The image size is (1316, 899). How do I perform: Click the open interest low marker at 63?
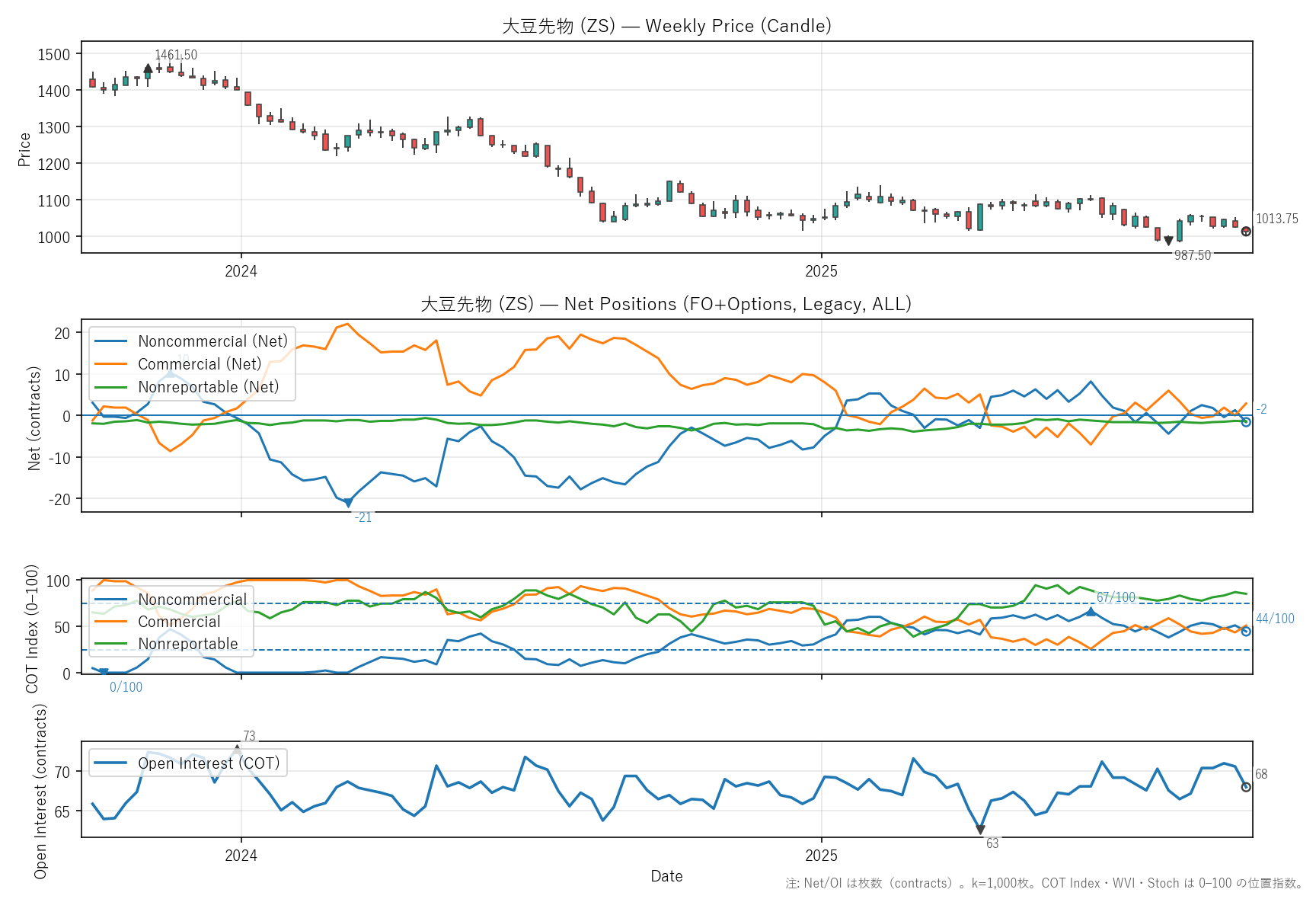(x=980, y=830)
